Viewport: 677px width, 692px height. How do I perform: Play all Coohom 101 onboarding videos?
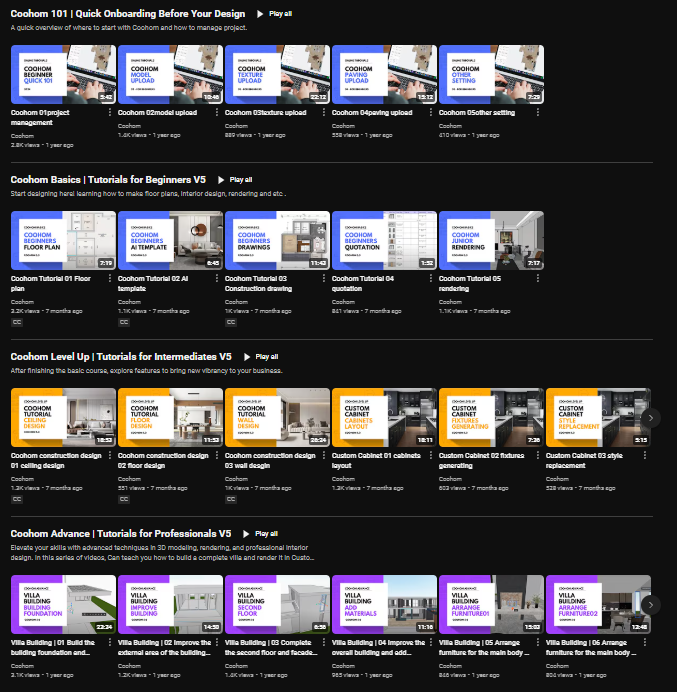[274, 14]
